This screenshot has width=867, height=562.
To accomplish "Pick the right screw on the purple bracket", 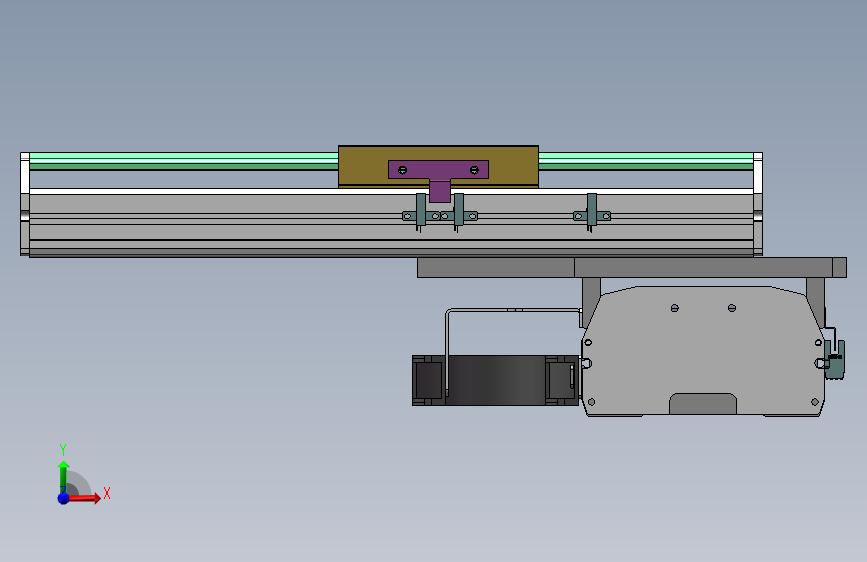I will 474,170.
